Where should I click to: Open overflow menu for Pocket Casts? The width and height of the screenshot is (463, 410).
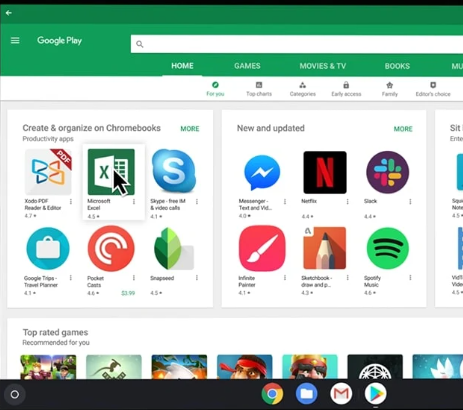coord(134,278)
